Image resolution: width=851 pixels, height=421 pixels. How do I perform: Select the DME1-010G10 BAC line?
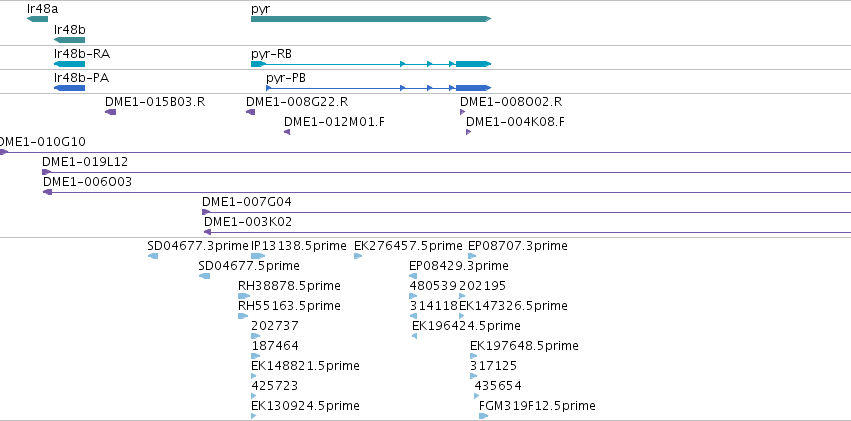(426, 152)
